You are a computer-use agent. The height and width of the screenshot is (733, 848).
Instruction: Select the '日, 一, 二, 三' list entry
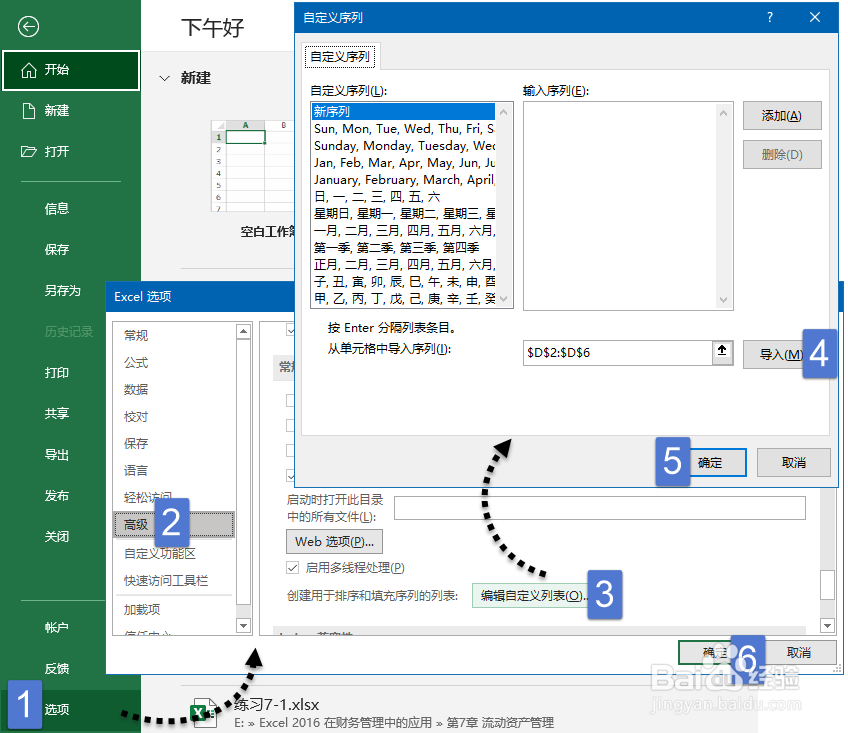403,196
